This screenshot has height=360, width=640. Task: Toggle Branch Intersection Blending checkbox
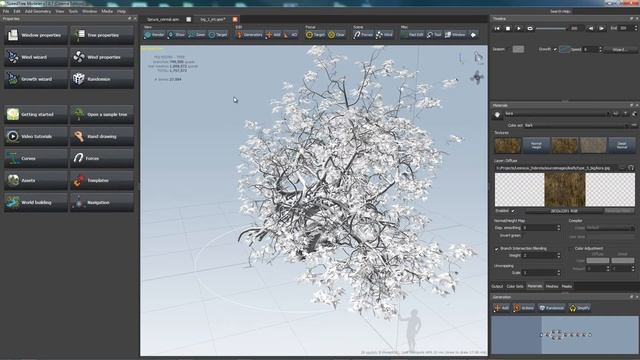point(497,249)
